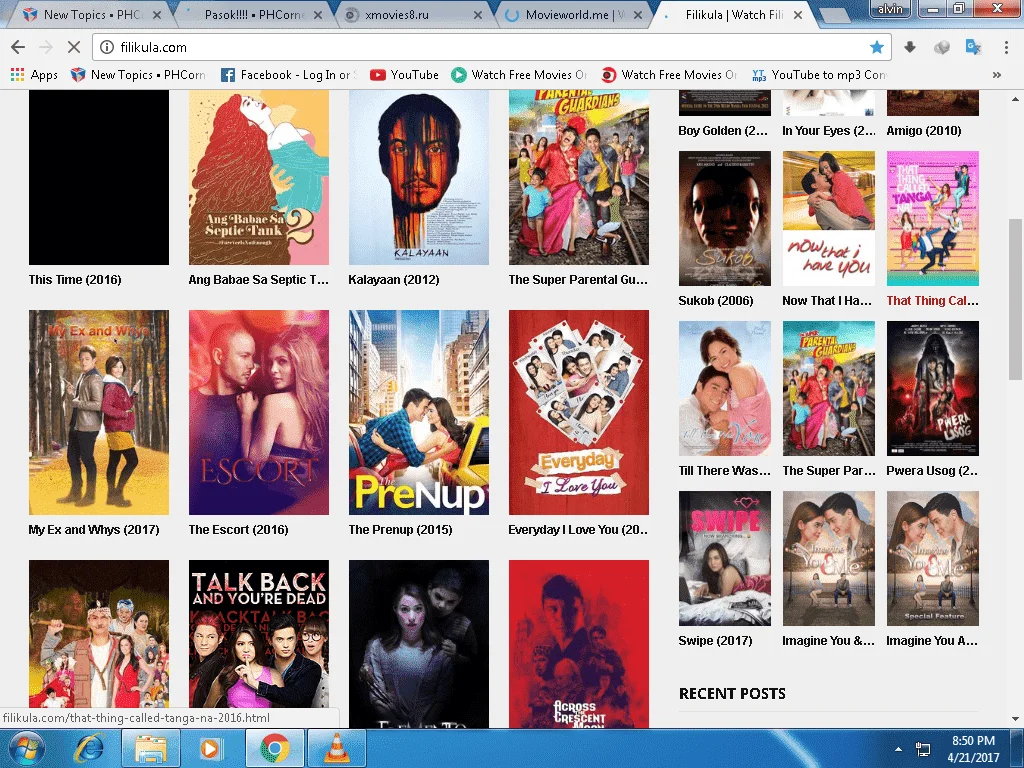Click the alvin profile button
The width and height of the screenshot is (1024, 768).
pyautogui.click(x=889, y=8)
